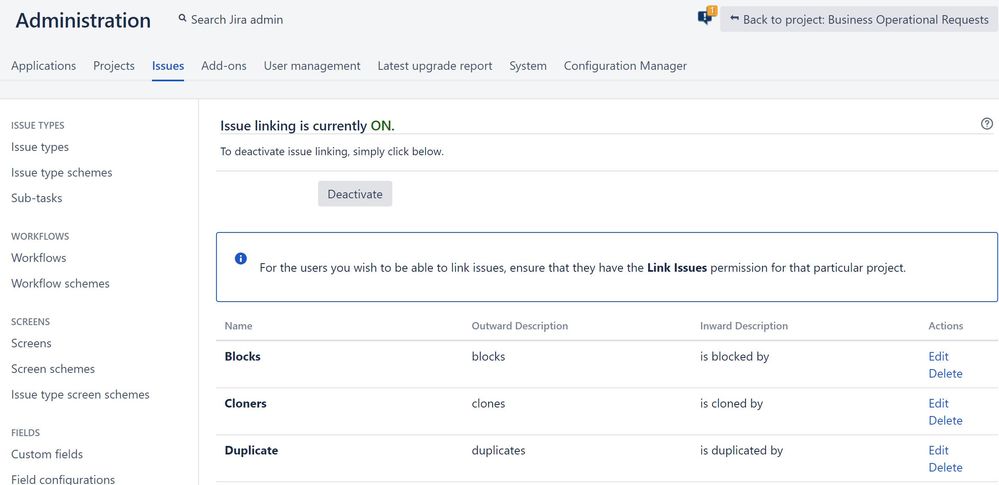Click the "is cloned by" inward description
Viewport: 999px width, 485px height.
731,404
